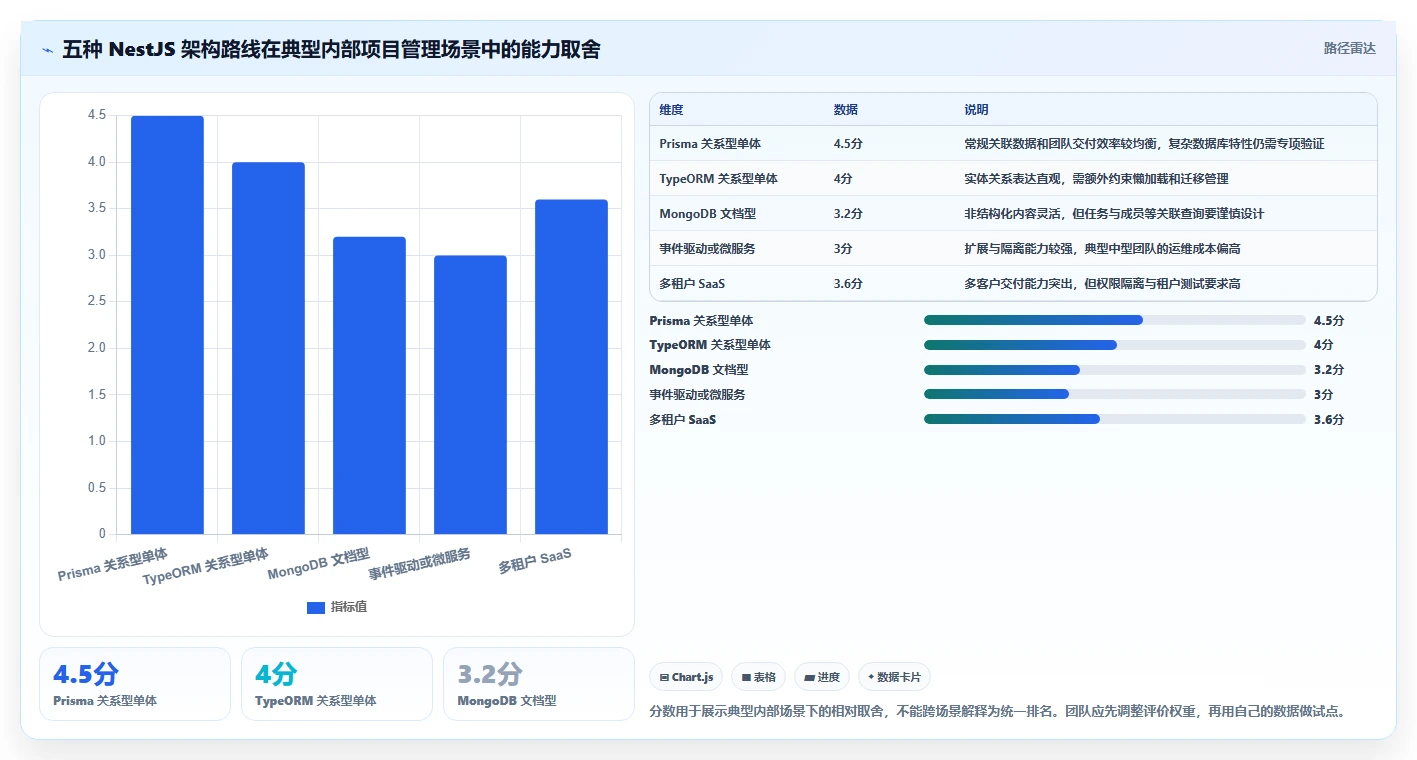
Task: Select the 多租户 SaaS chart bar
Action: 571,367
